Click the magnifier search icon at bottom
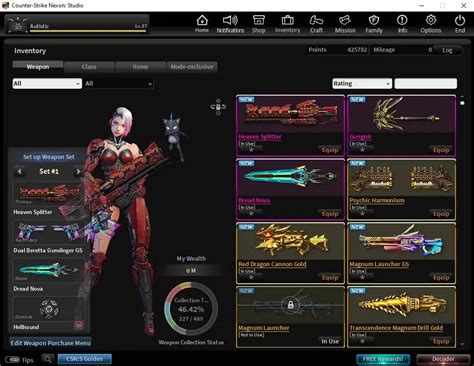Screen dimensions: 474x366 click(48, 359)
